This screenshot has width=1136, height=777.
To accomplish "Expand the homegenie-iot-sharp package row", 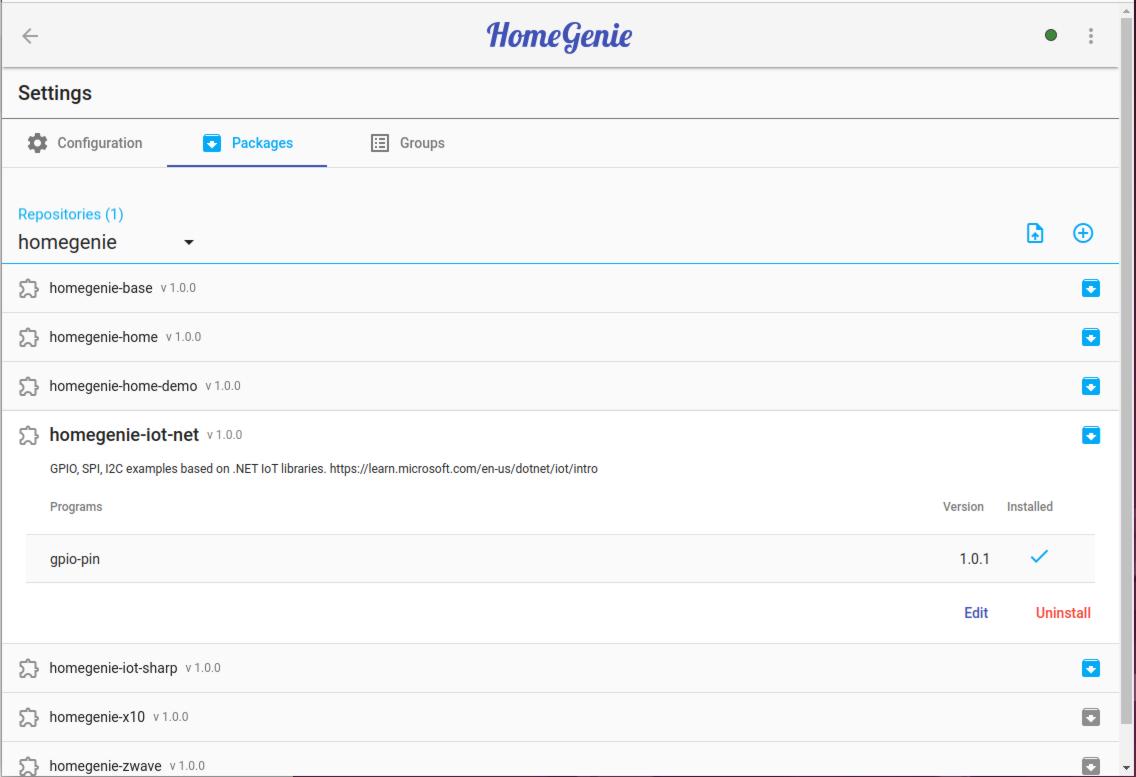I will click(560, 668).
